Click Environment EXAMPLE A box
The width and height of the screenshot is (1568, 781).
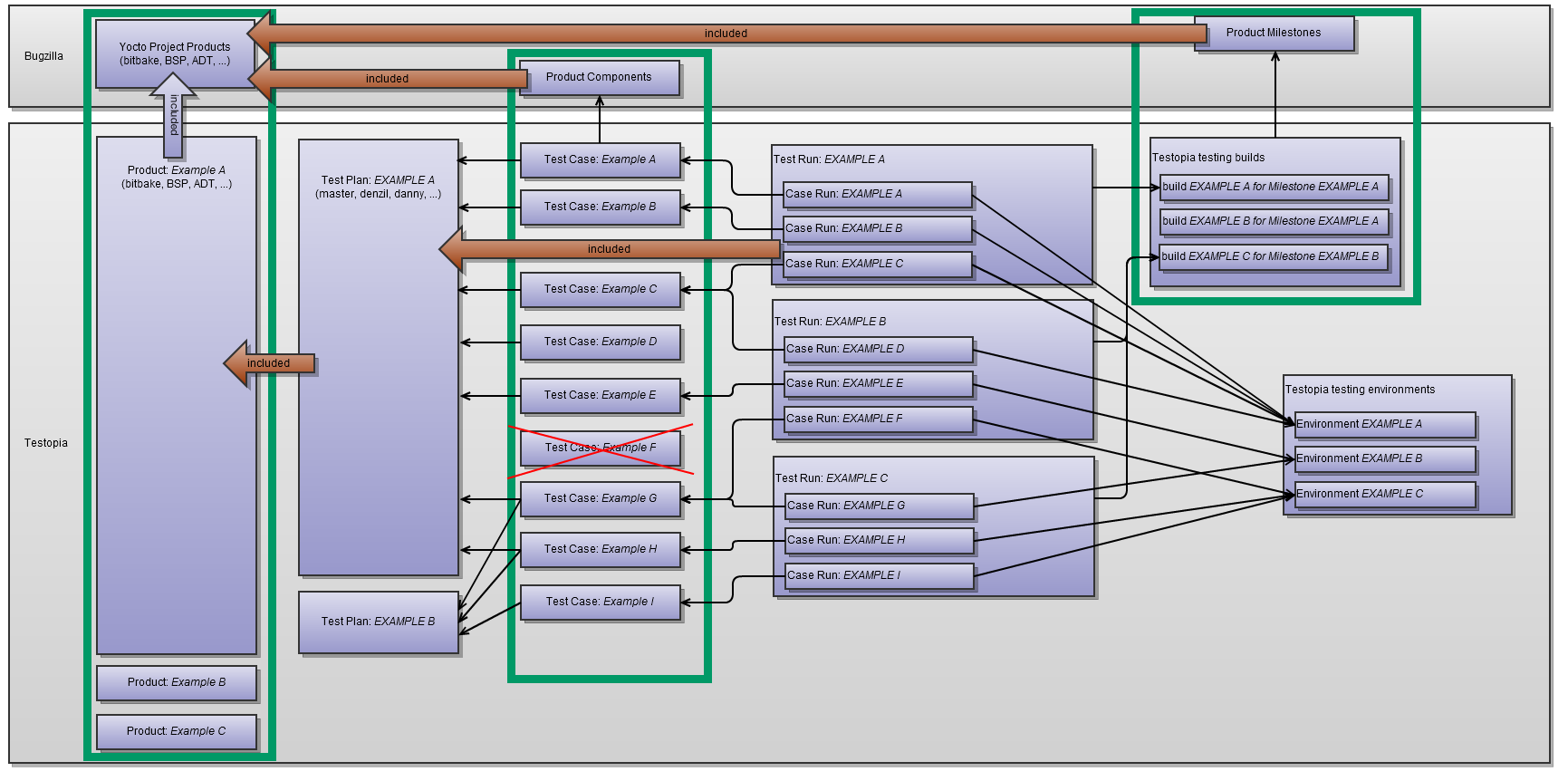pos(1384,425)
